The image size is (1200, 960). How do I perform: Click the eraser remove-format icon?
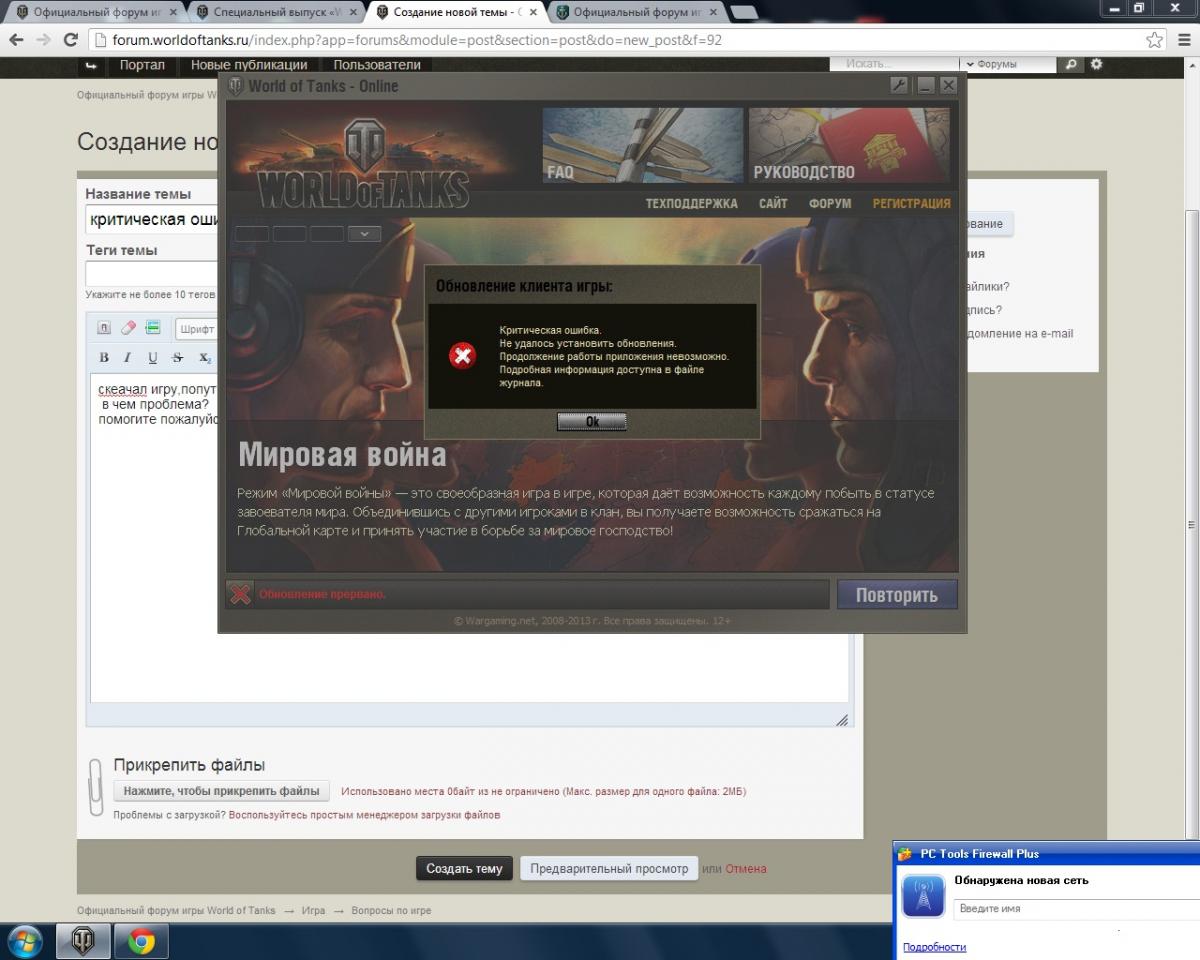128,328
